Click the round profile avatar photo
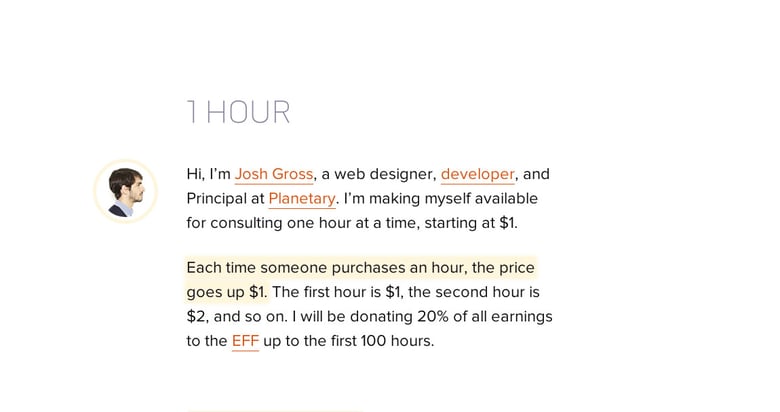780x412 pixels. [x=125, y=190]
